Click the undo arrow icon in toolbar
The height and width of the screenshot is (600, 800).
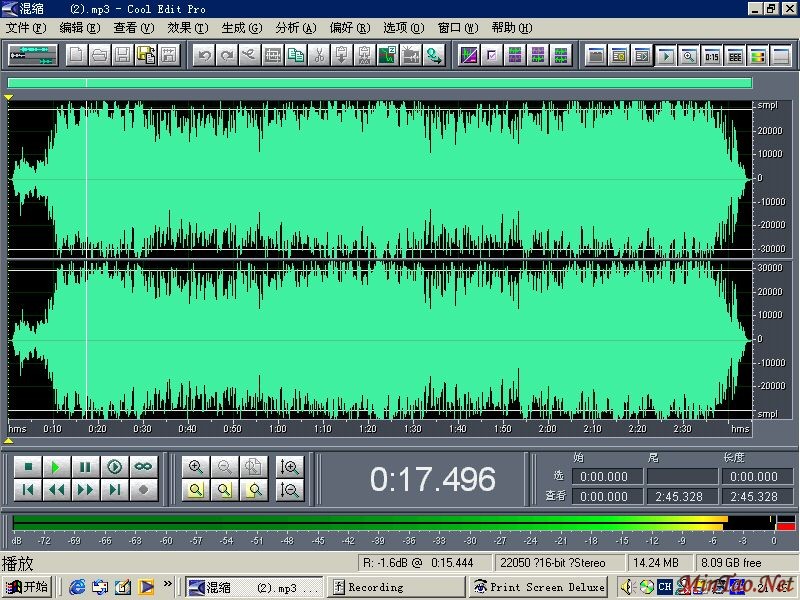point(204,55)
